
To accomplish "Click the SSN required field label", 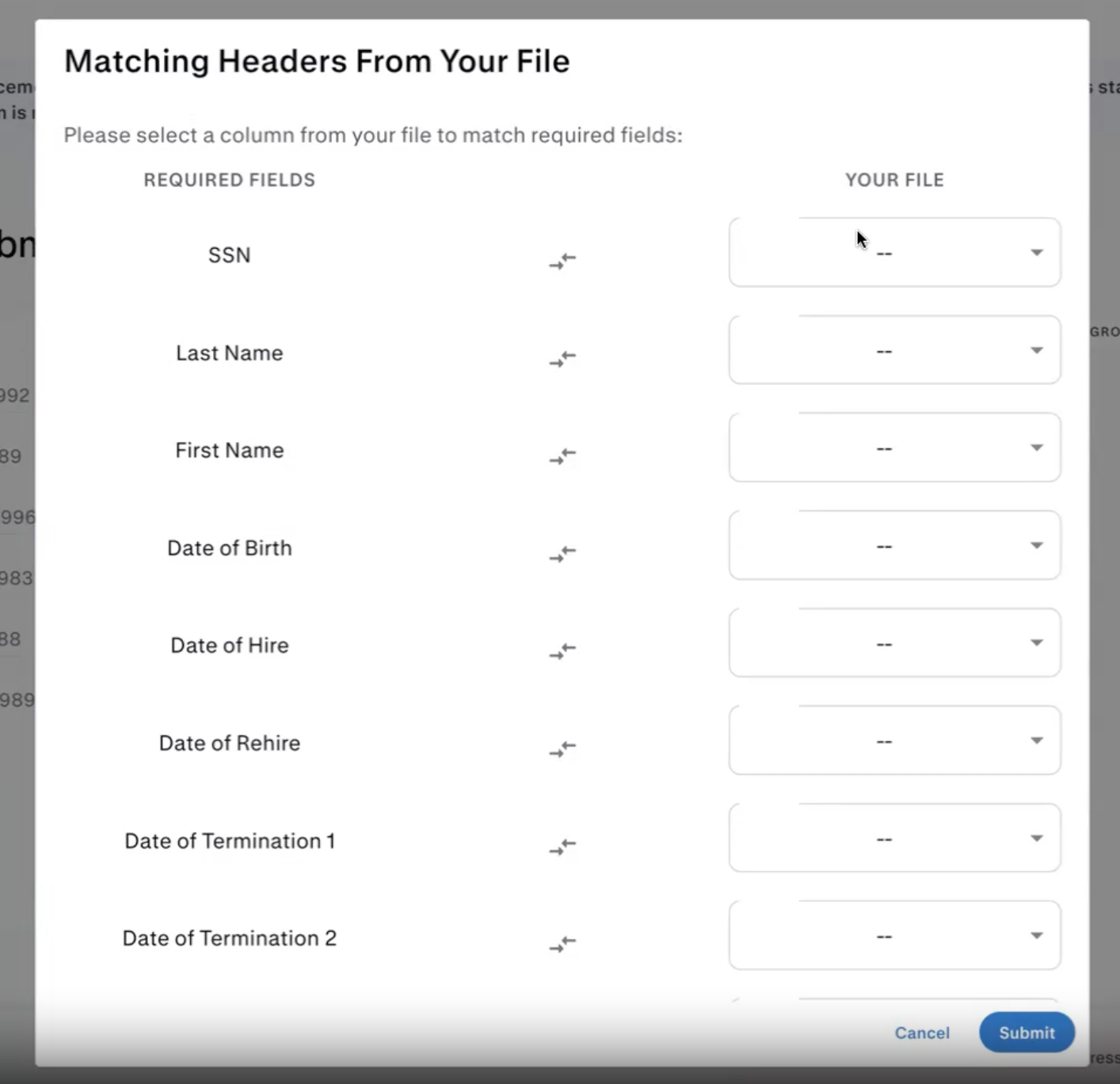I will point(230,255).
